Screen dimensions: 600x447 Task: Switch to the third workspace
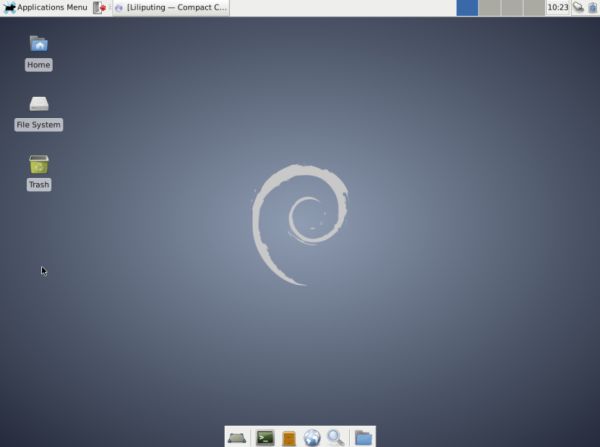tap(511, 7)
